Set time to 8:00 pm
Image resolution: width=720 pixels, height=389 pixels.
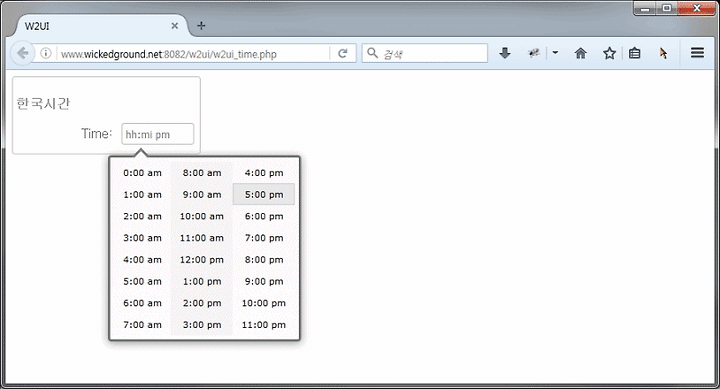coord(264,259)
